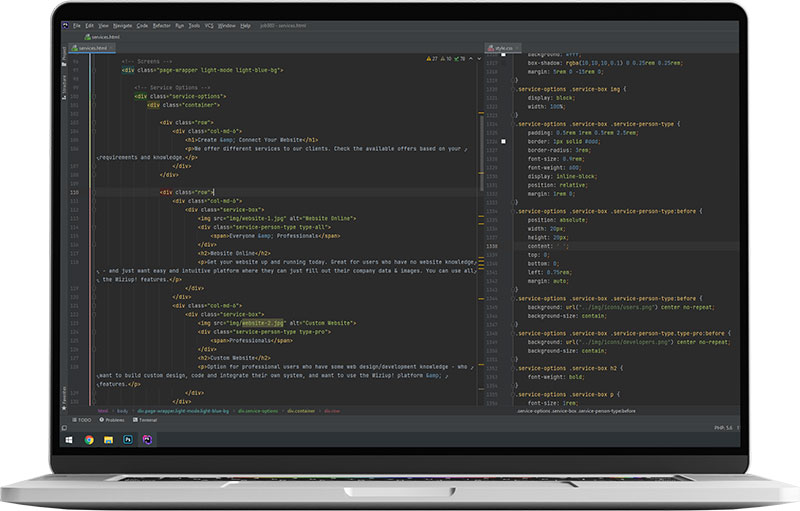Viewport: 800px width, 511px height.
Task: Open the Refactor menu
Action: pos(161,24)
